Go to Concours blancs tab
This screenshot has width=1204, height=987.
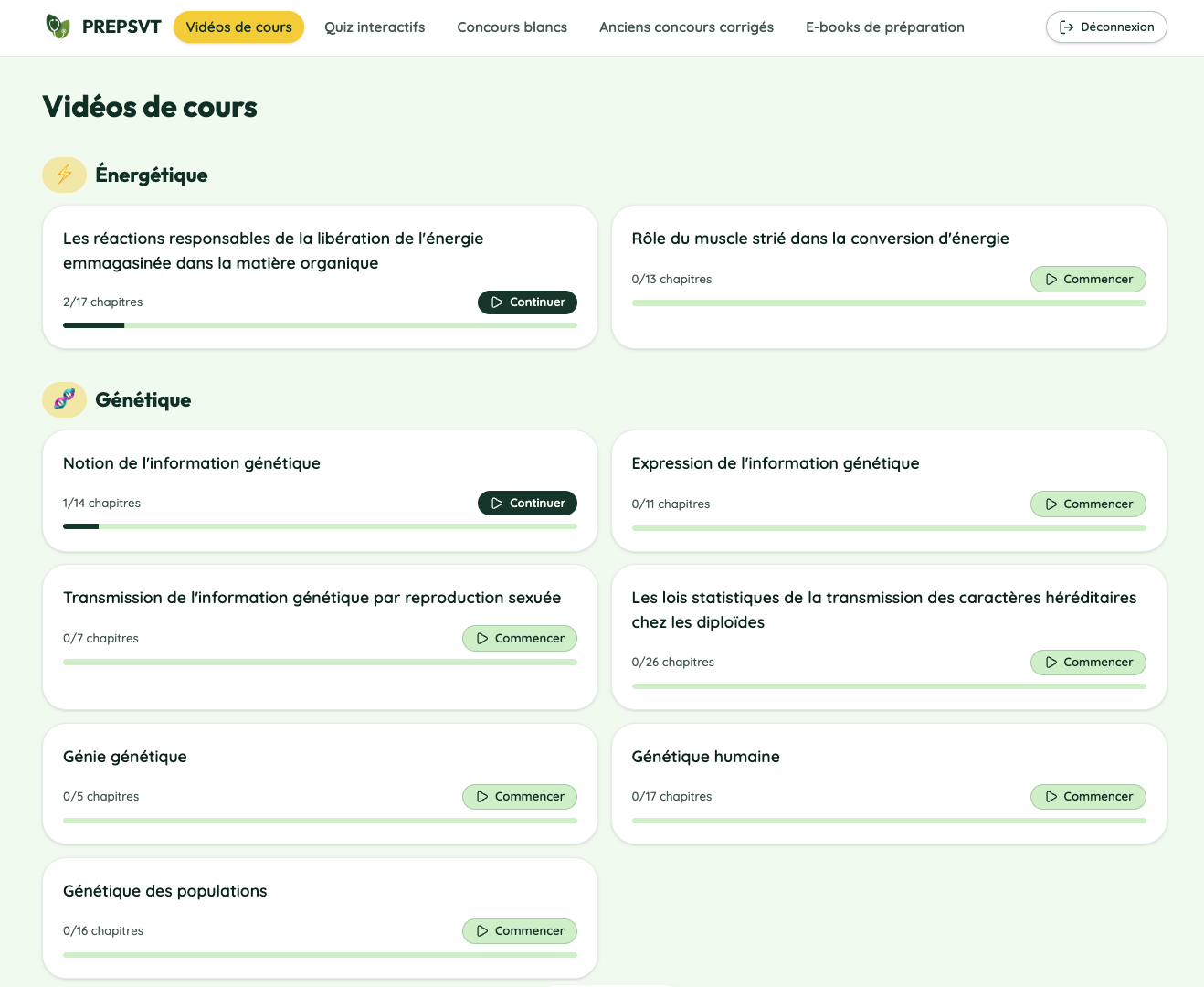pyautogui.click(x=512, y=27)
